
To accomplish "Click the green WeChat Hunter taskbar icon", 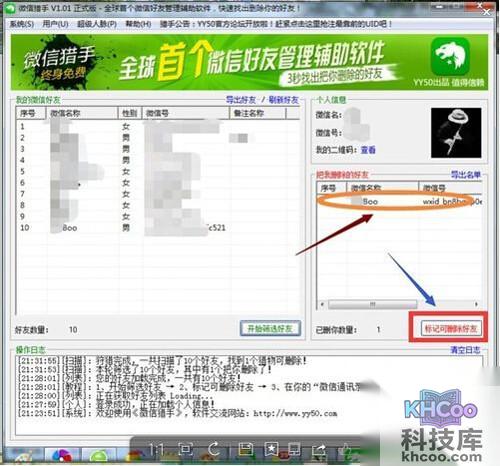I will [x=99, y=457].
